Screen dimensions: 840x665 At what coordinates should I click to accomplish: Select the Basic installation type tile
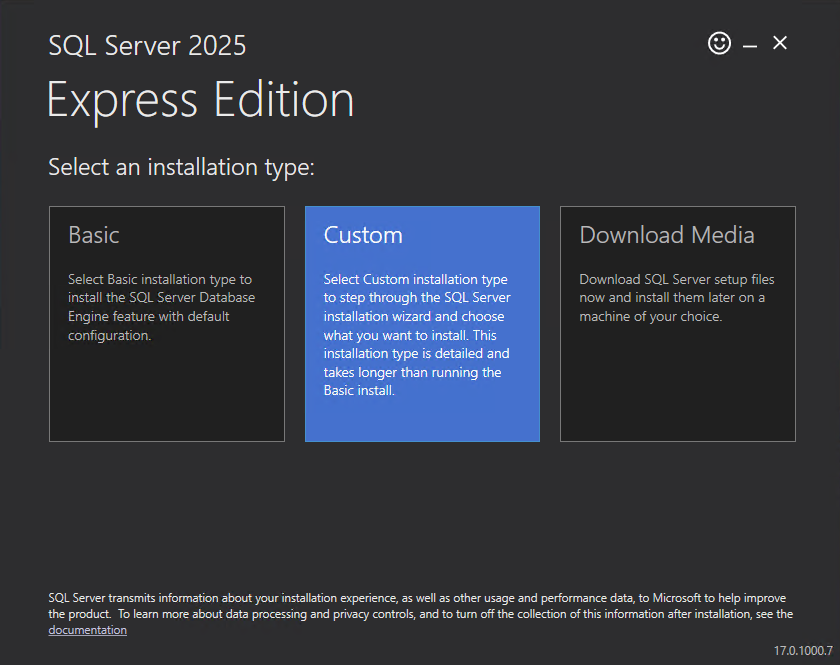(167, 324)
